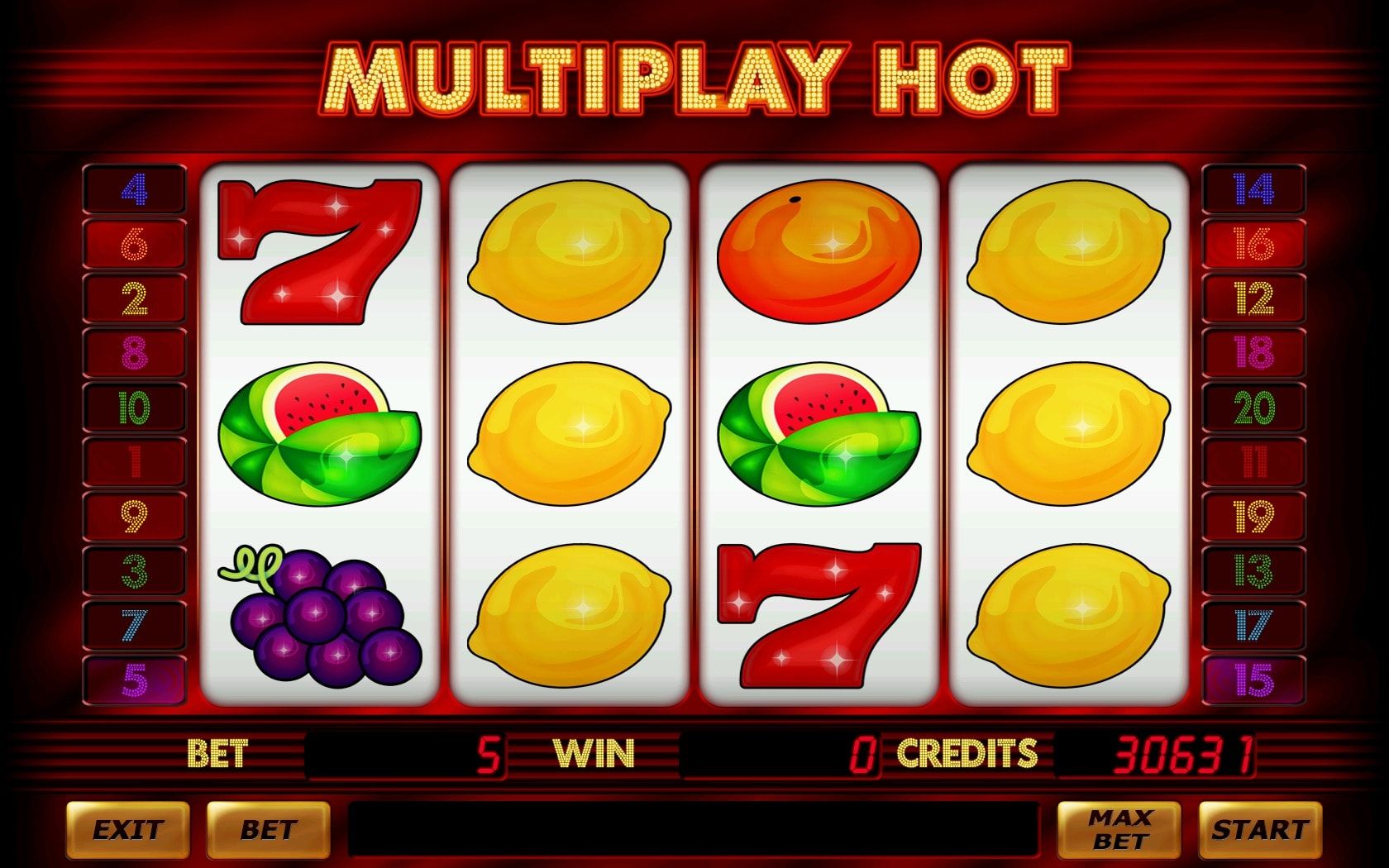Click the red 7 symbol on first reel
Screen dimensions: 1389x868
click(319, 252)
